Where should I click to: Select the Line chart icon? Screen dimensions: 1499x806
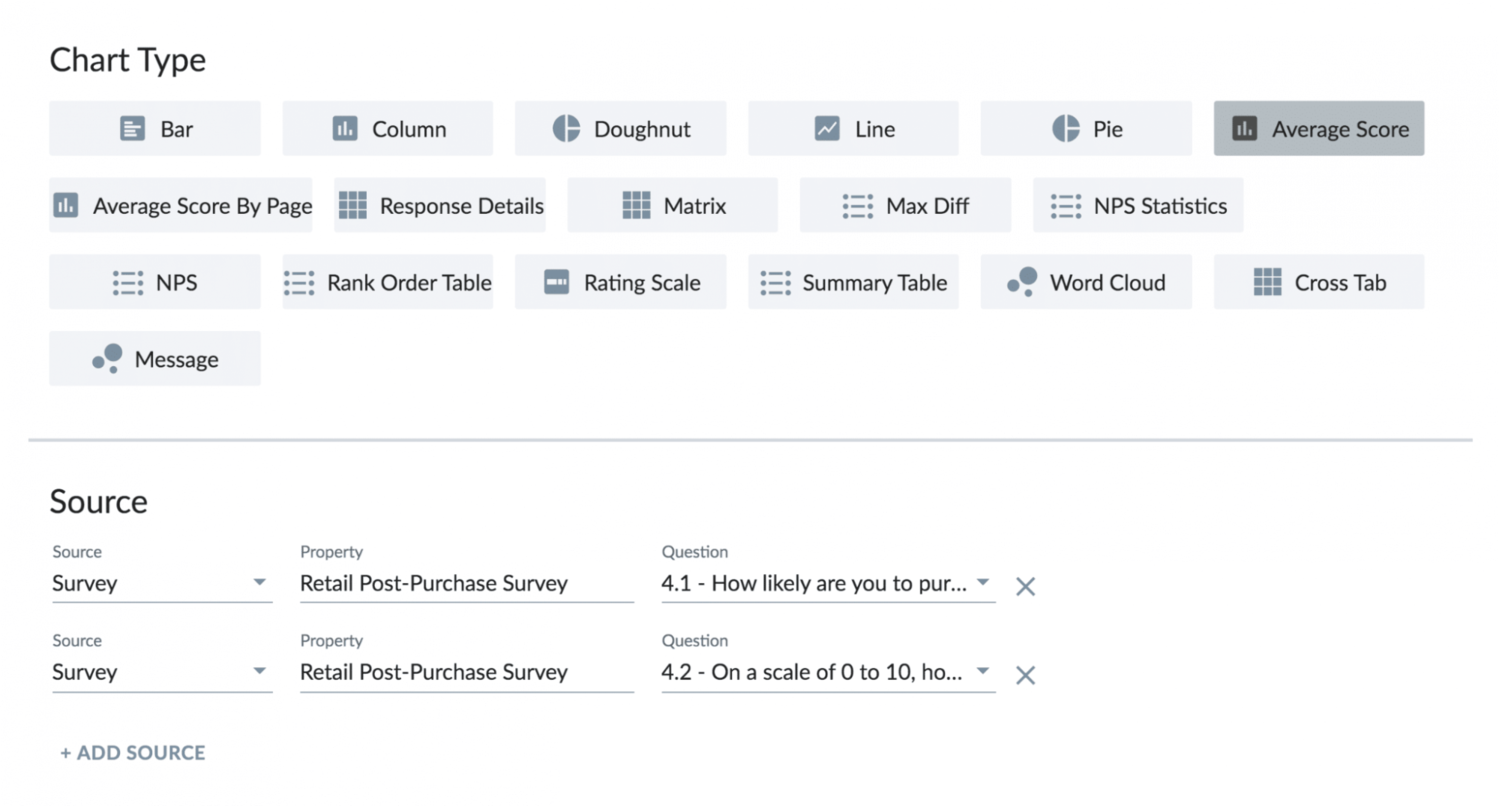tap(827, 129)
